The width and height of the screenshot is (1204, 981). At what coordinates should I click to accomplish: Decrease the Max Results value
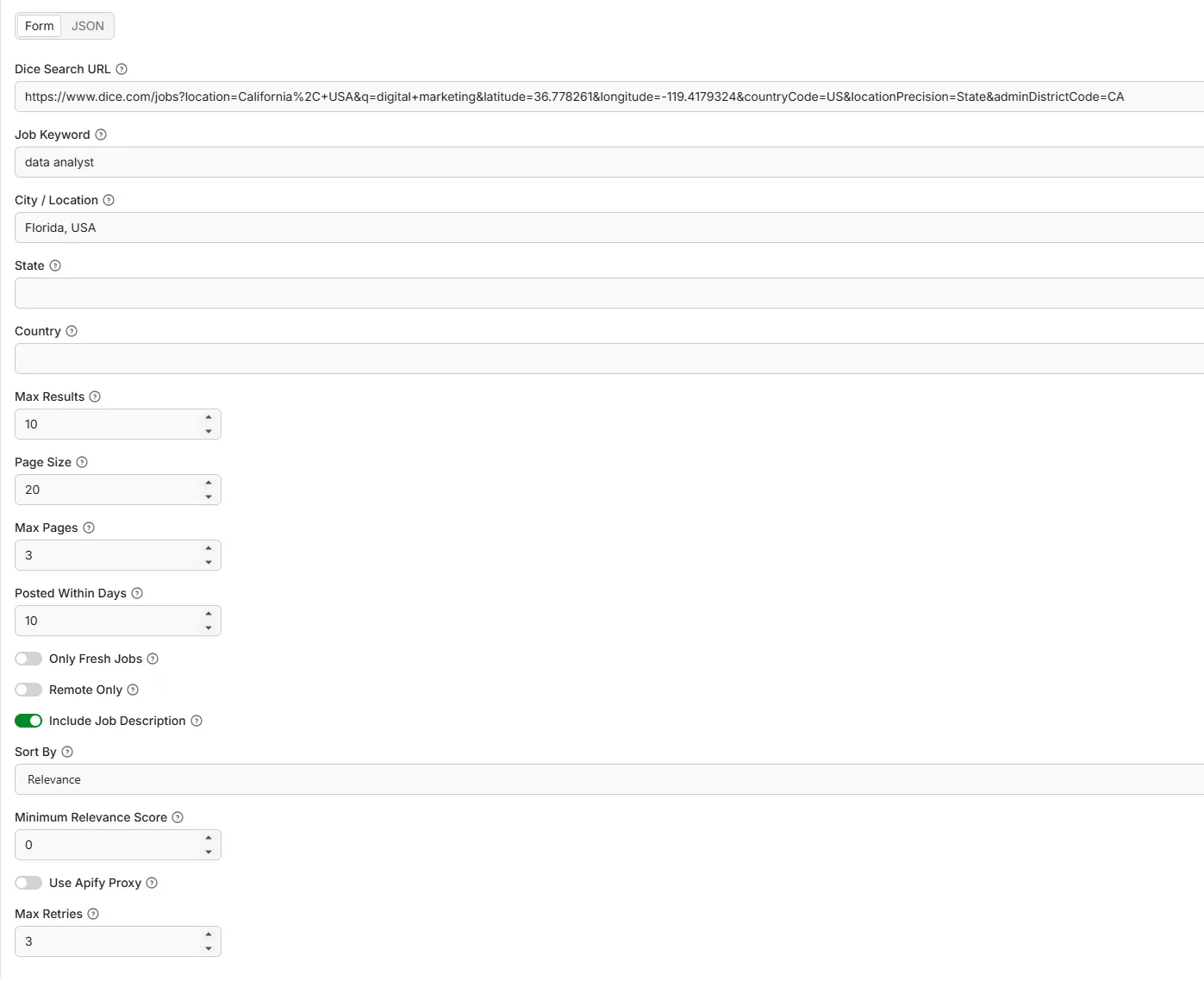(209, 431)
